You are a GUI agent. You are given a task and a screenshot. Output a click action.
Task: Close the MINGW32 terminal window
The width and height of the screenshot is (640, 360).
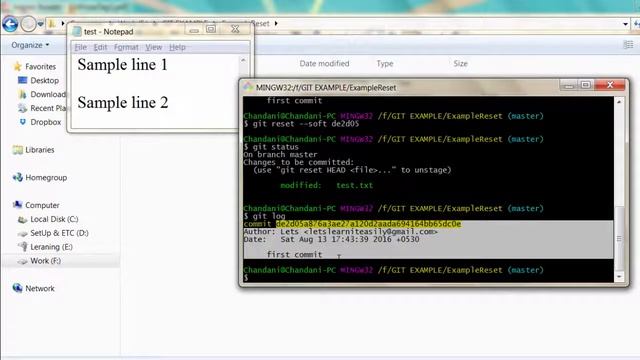[x=610, y=85]
